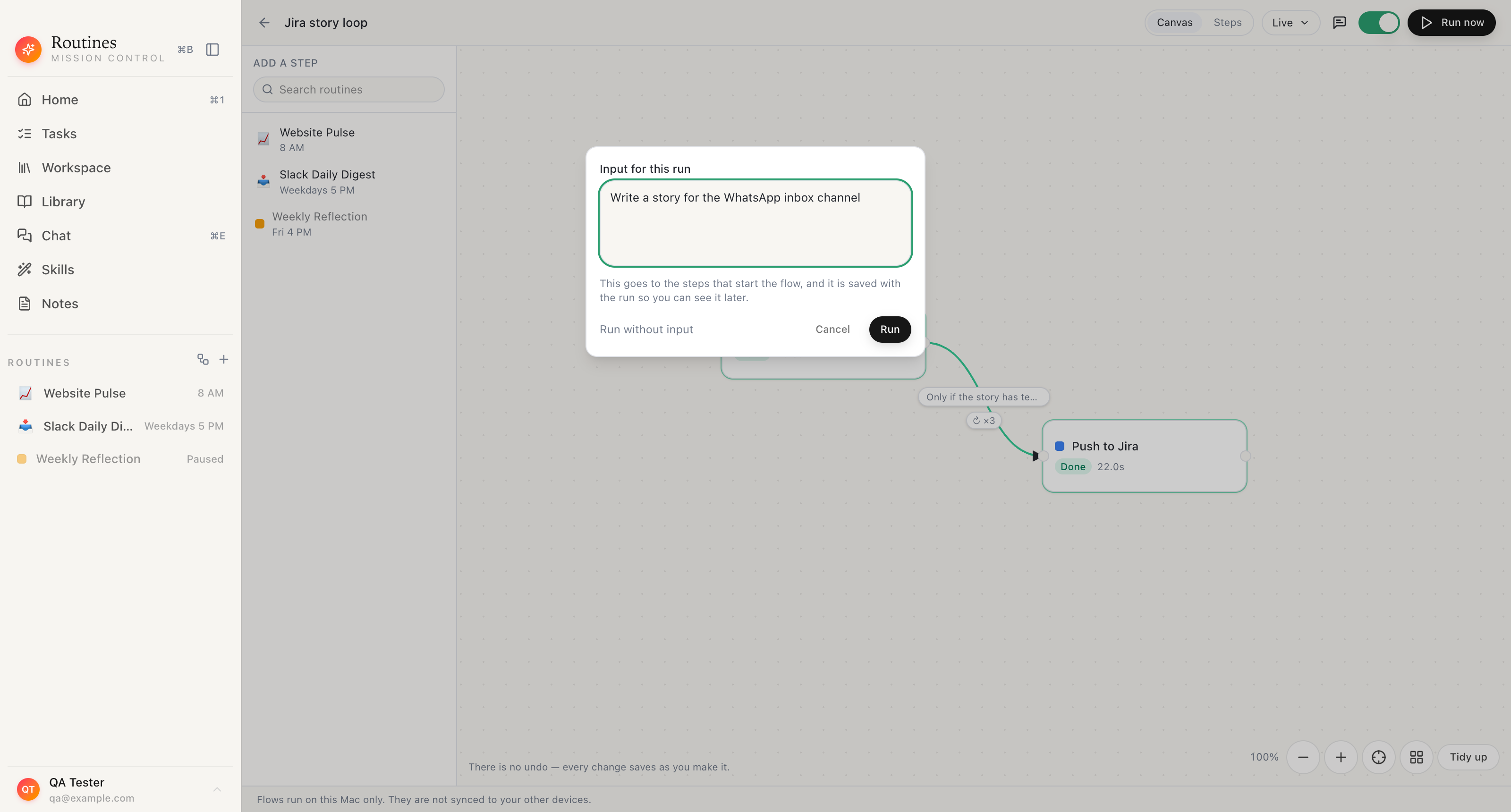Collapse the sidebar with the panel icon
This screenshot has height=812, width=1511.
tap(212, 49)
